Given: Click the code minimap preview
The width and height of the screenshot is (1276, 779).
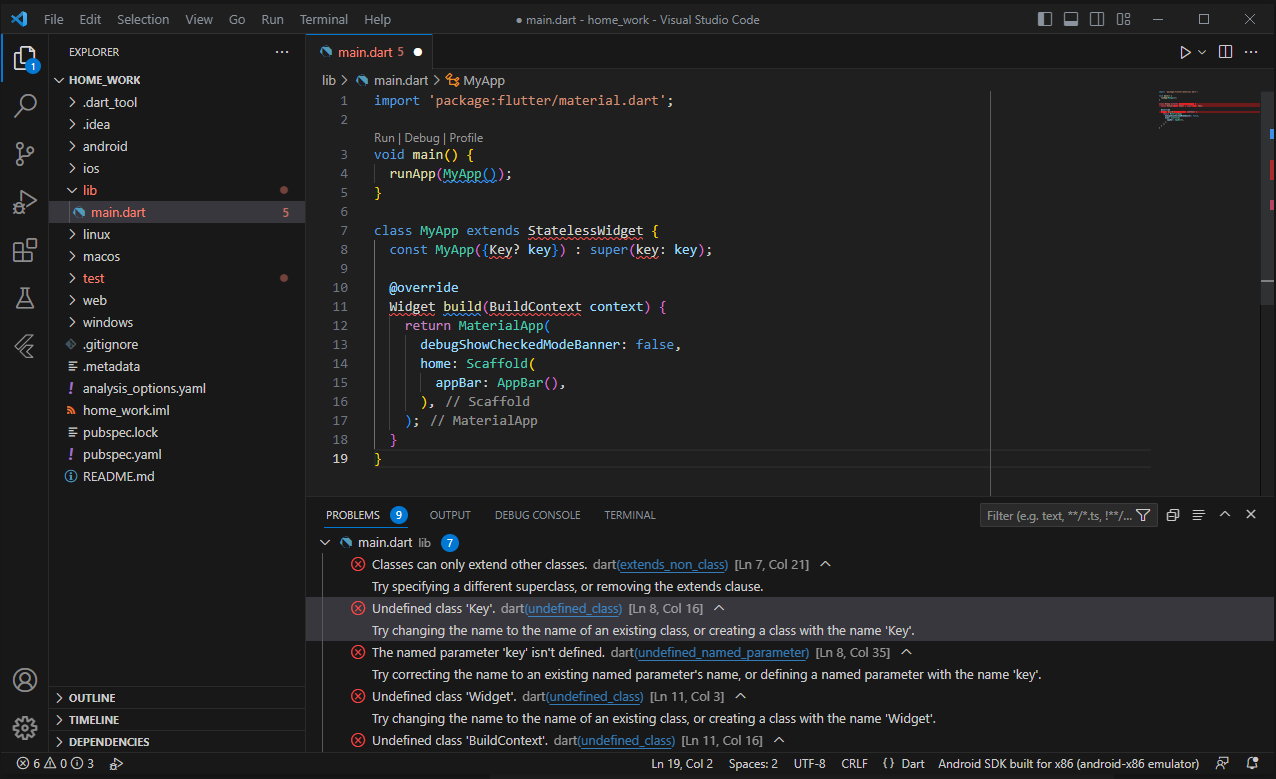Looking at the screenshot, I should (1209, 110).
